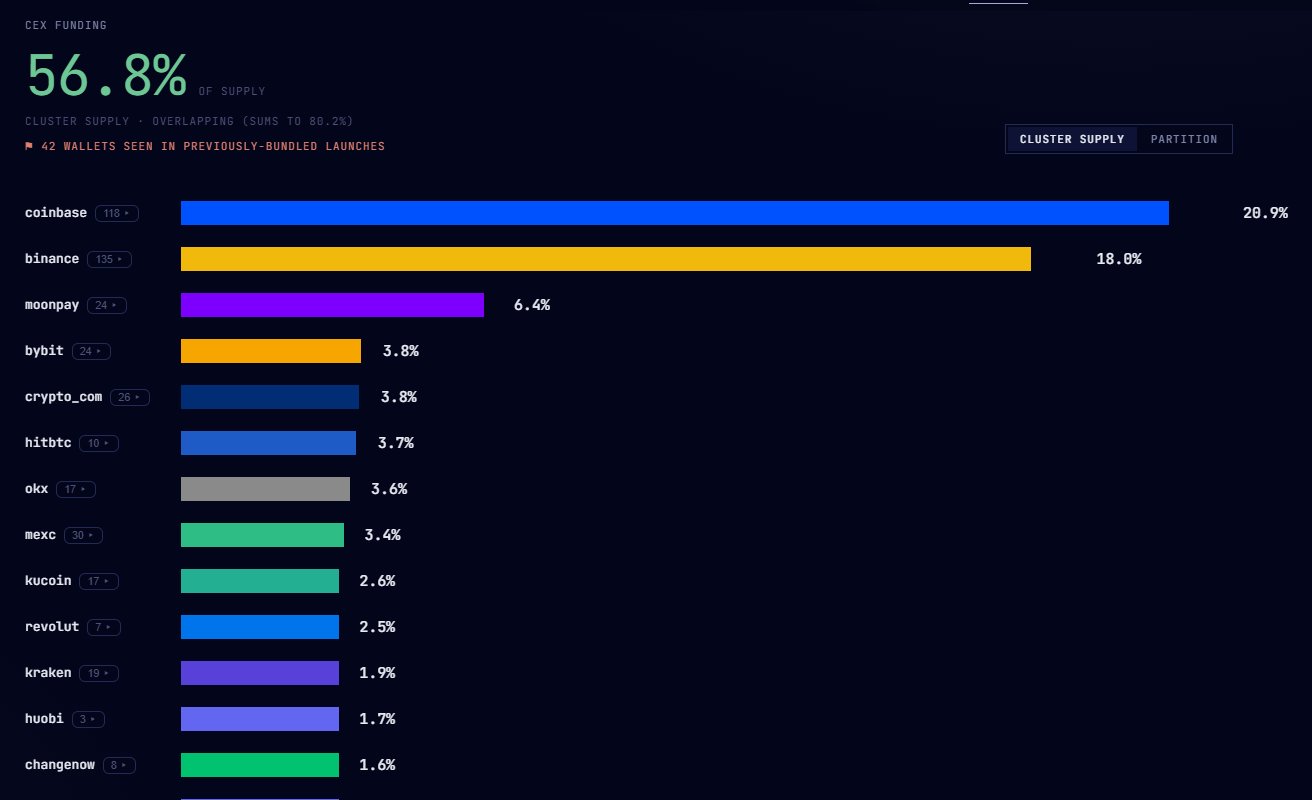
Task: Select the huobi supply bar
Action: 260,719
